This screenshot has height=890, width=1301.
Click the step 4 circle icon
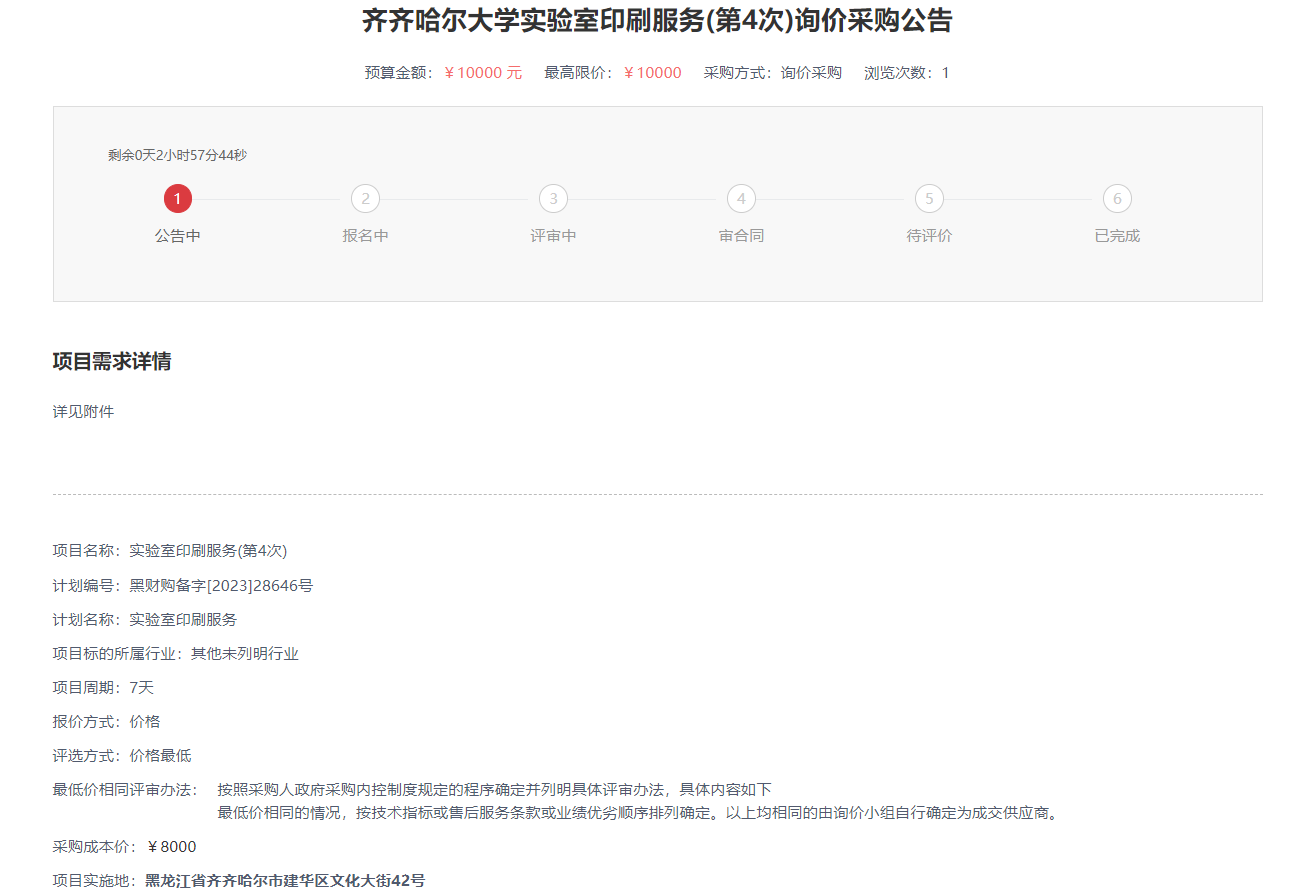[741, 199]
